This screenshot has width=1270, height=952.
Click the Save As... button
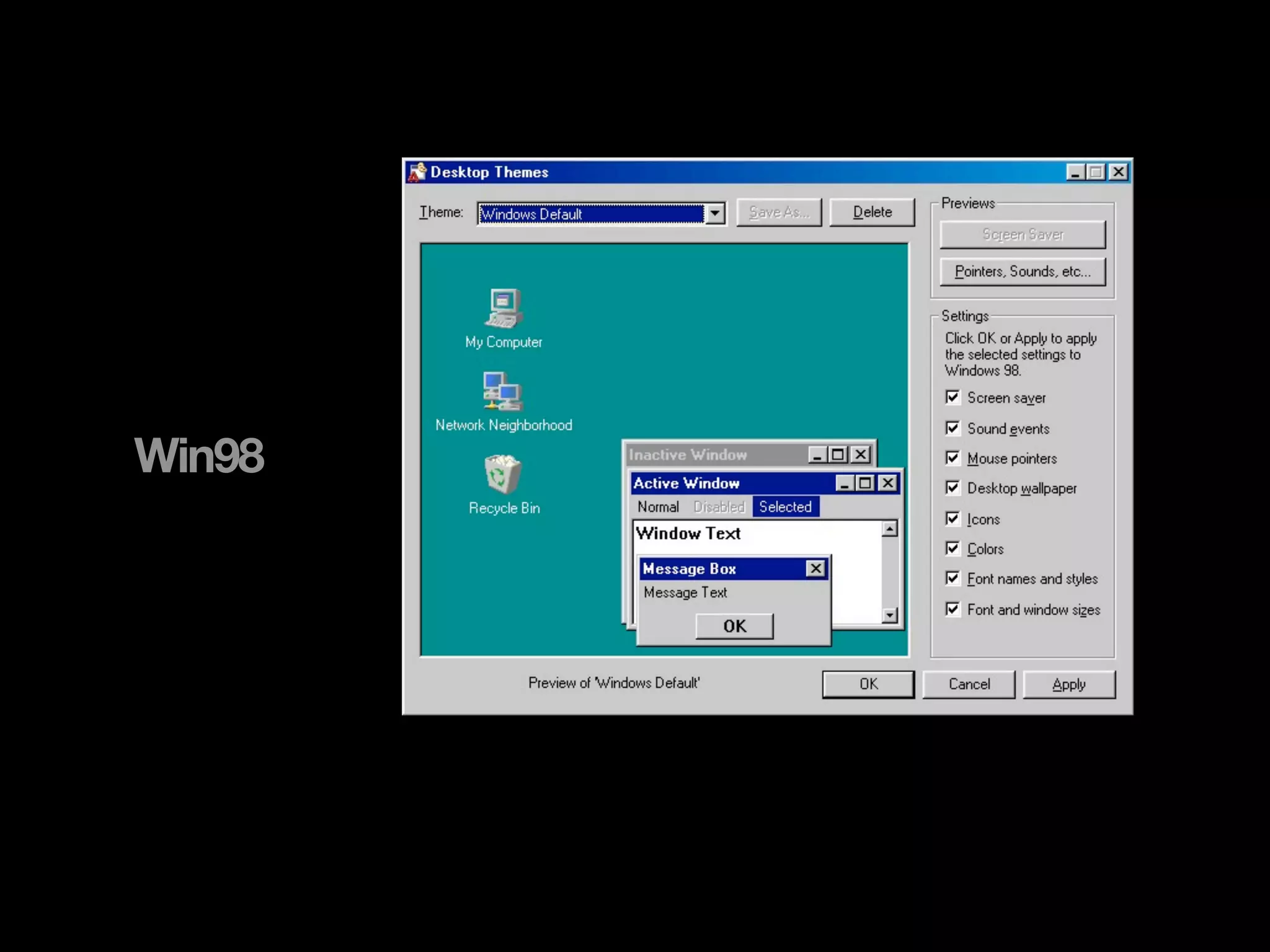tap(779, 213)
